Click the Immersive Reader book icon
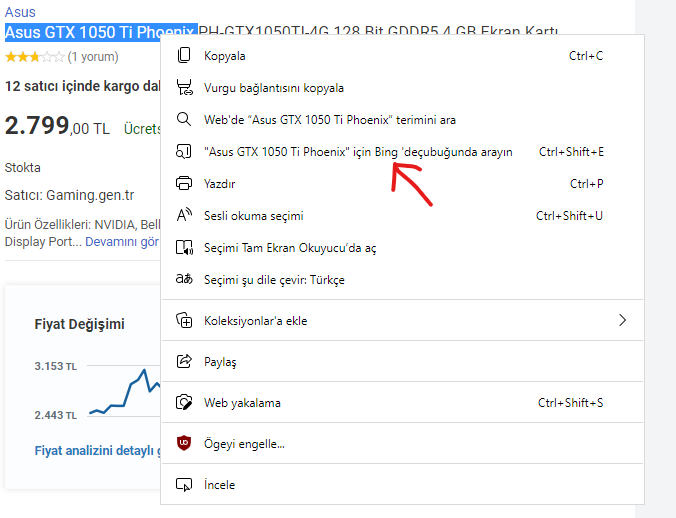This screenshot has width=676, height=518. [184, 247]
